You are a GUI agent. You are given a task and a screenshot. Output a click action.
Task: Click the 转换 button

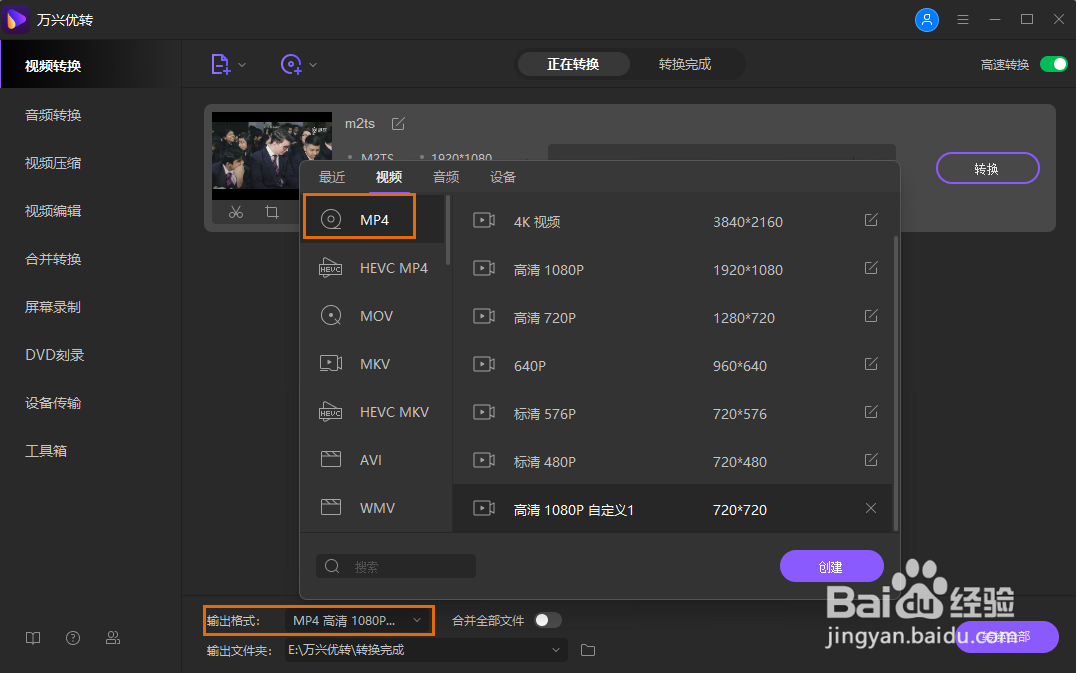click(x=987, y=168)
